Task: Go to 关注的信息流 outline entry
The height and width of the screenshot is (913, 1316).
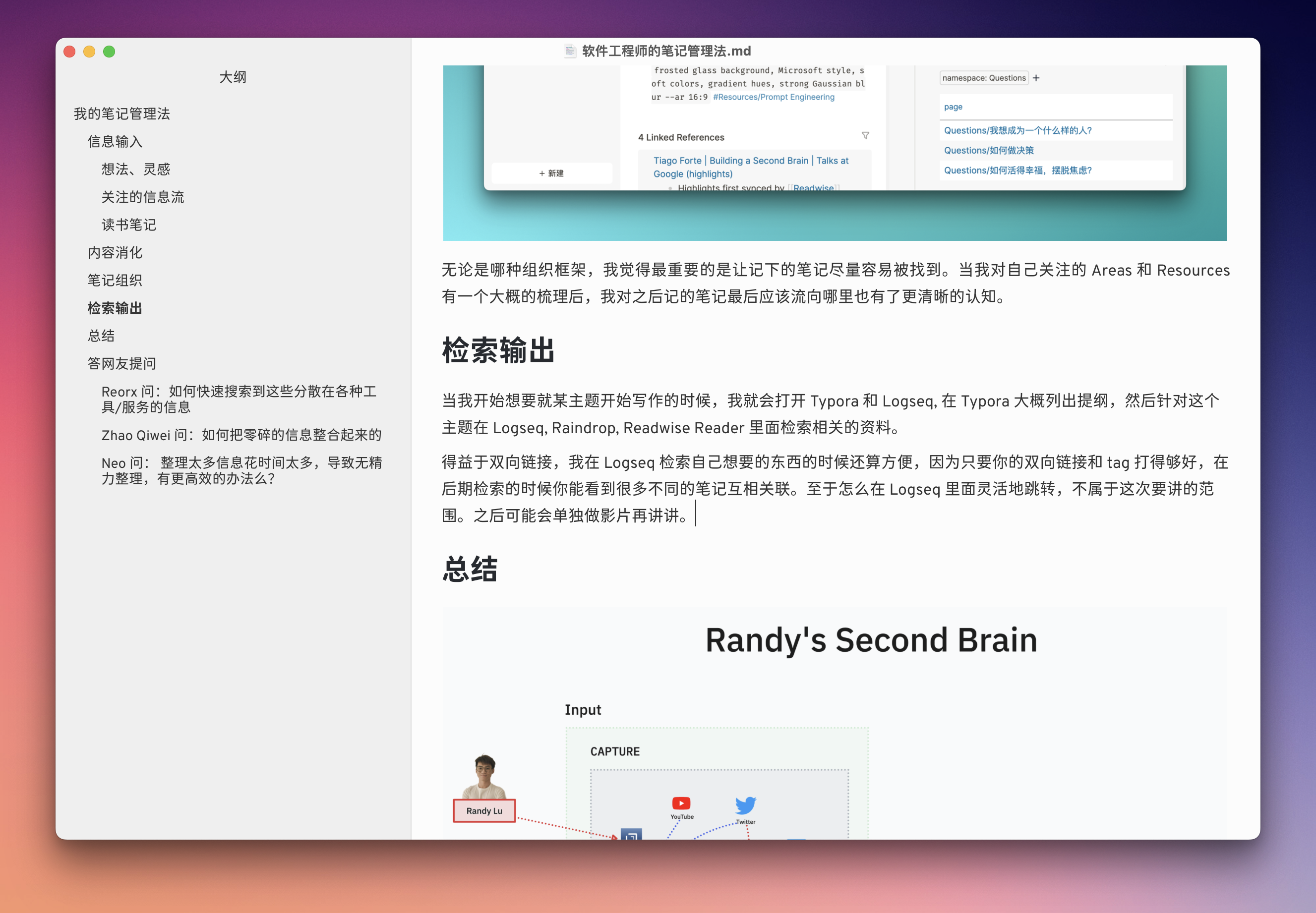Action: click(143, 197)
